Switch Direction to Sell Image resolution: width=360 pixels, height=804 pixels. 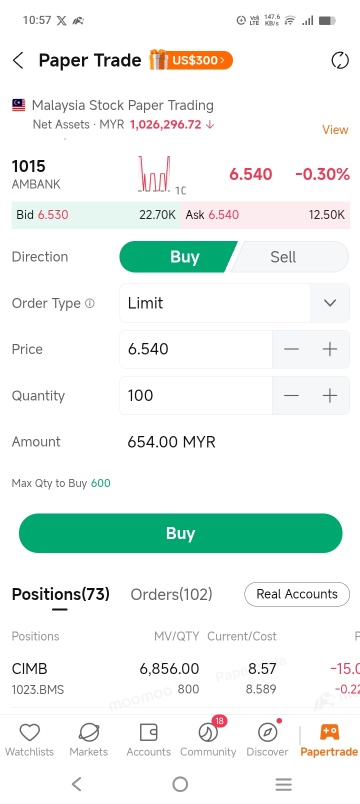point(290,257)
